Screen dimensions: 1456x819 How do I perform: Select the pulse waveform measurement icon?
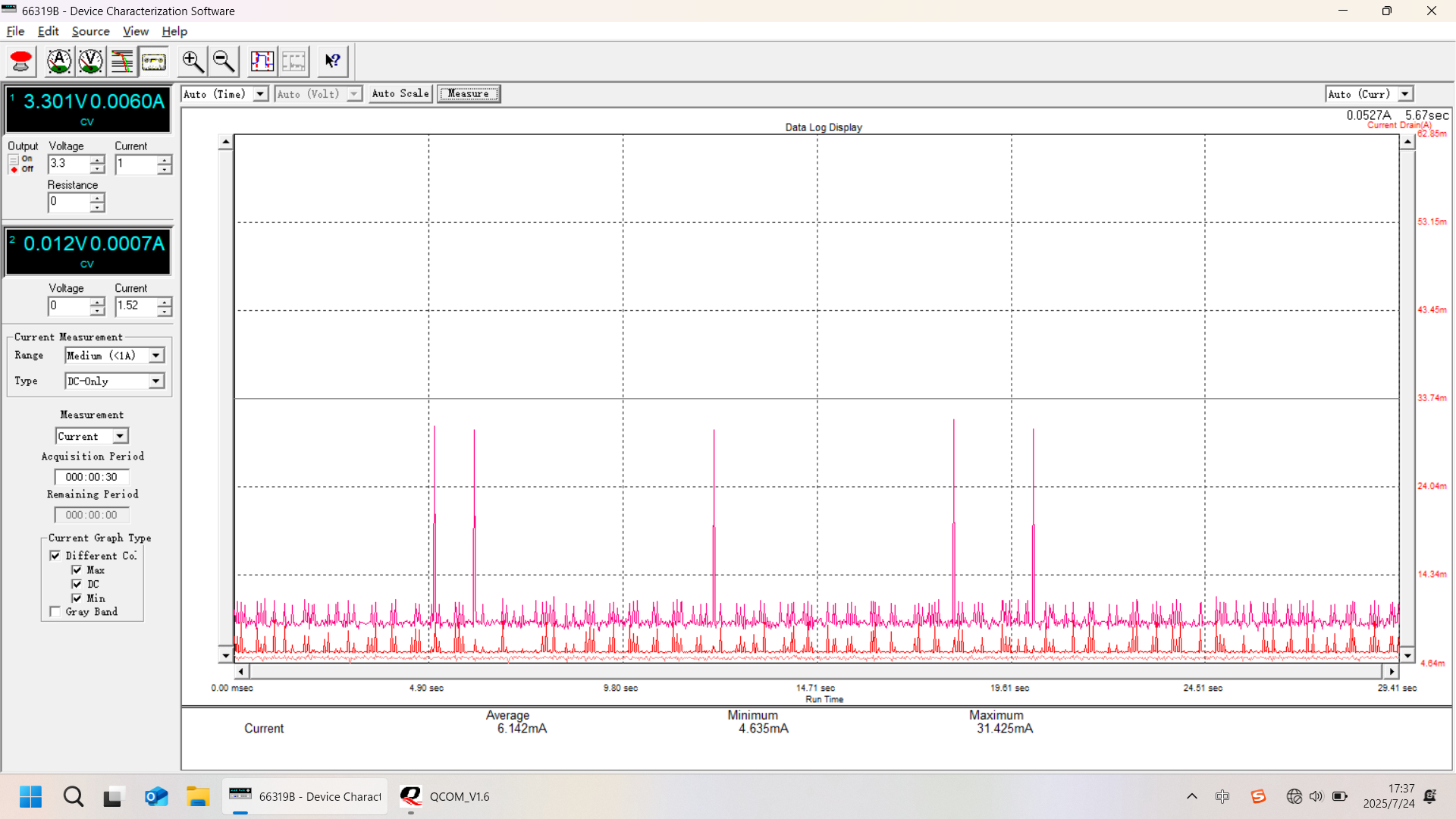(262, 61)
